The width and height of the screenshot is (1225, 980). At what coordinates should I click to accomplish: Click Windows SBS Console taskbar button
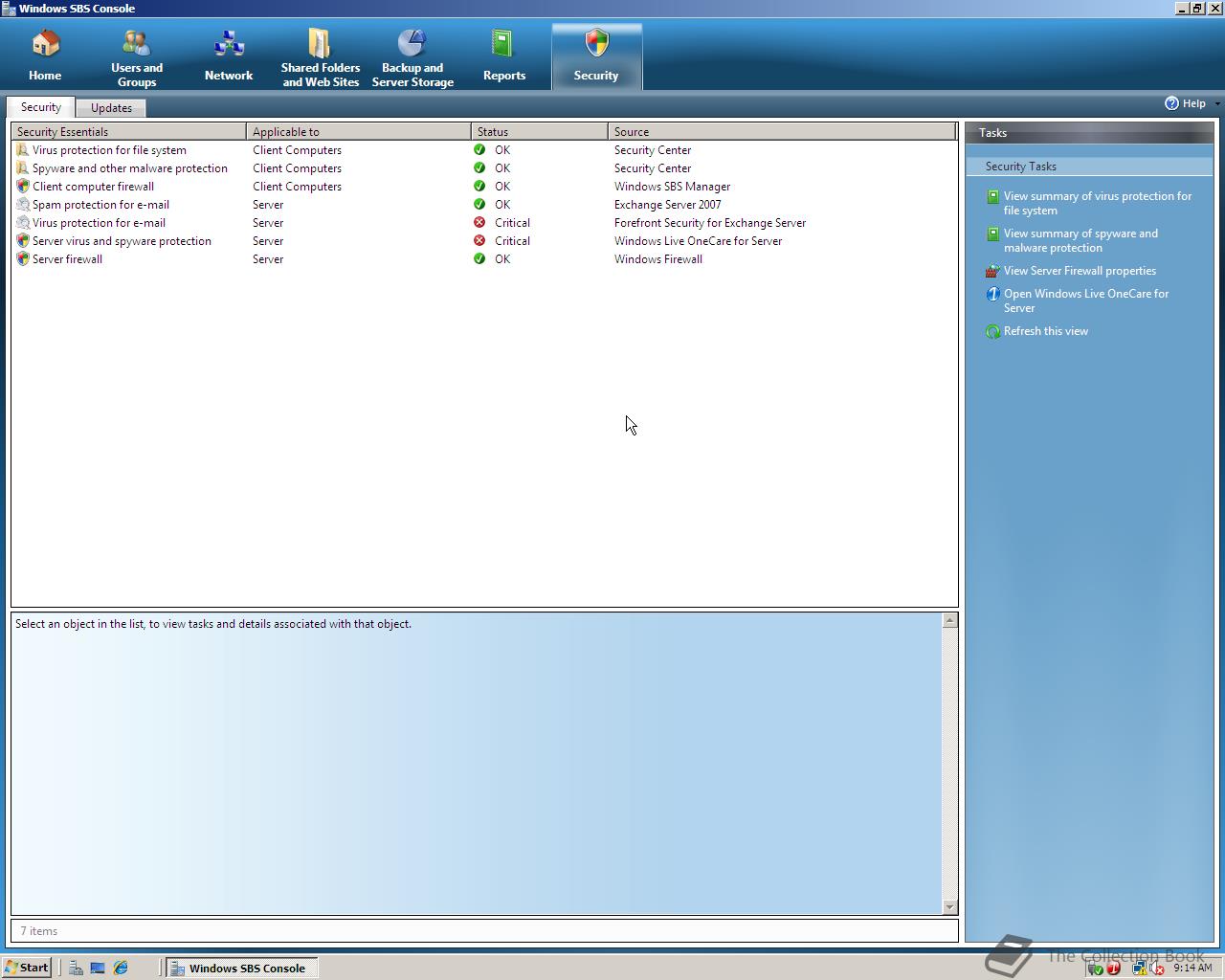pos(241,968)
